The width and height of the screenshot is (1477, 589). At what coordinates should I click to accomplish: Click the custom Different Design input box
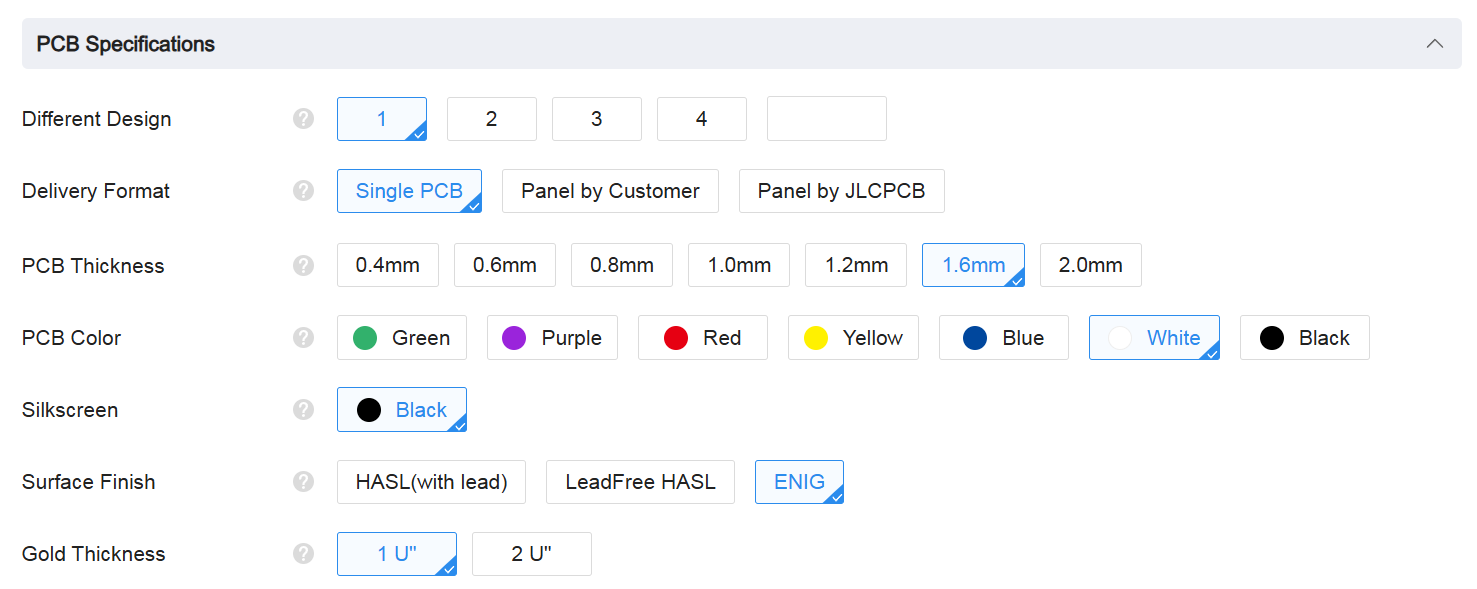pos(826,119)
